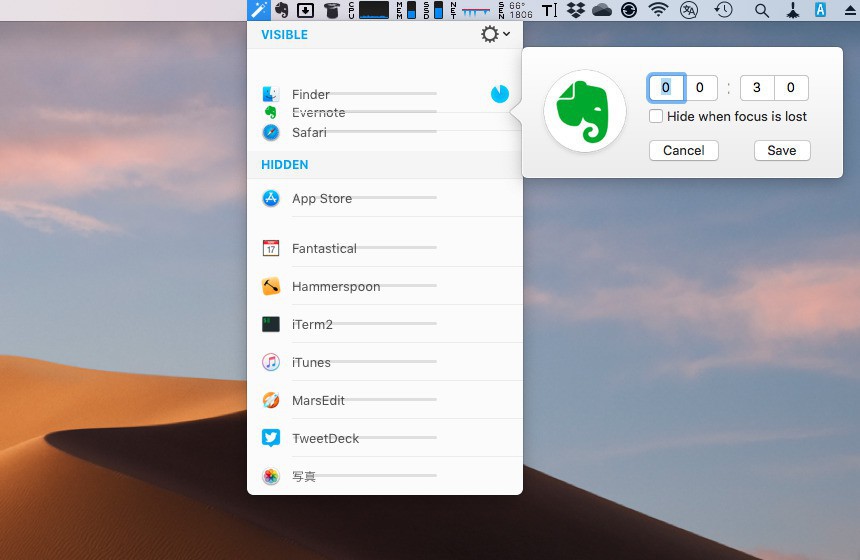Select Fantastical in the hidden apps
860x560 pixels.
(x=324, y=248)
